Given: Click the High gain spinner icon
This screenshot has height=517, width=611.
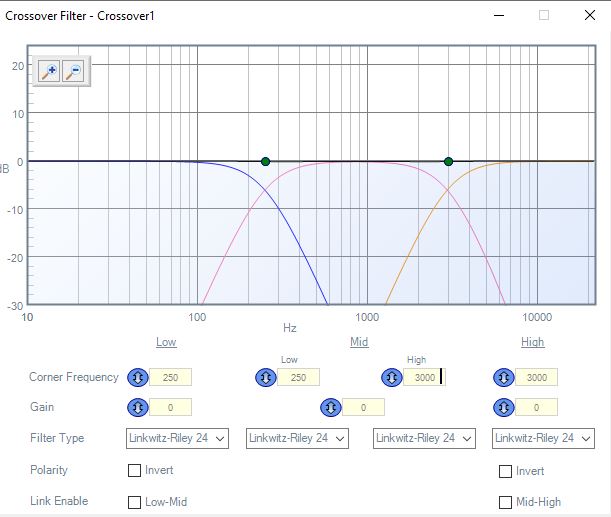Looking at the screenshot, I should [x=504, y=407].
